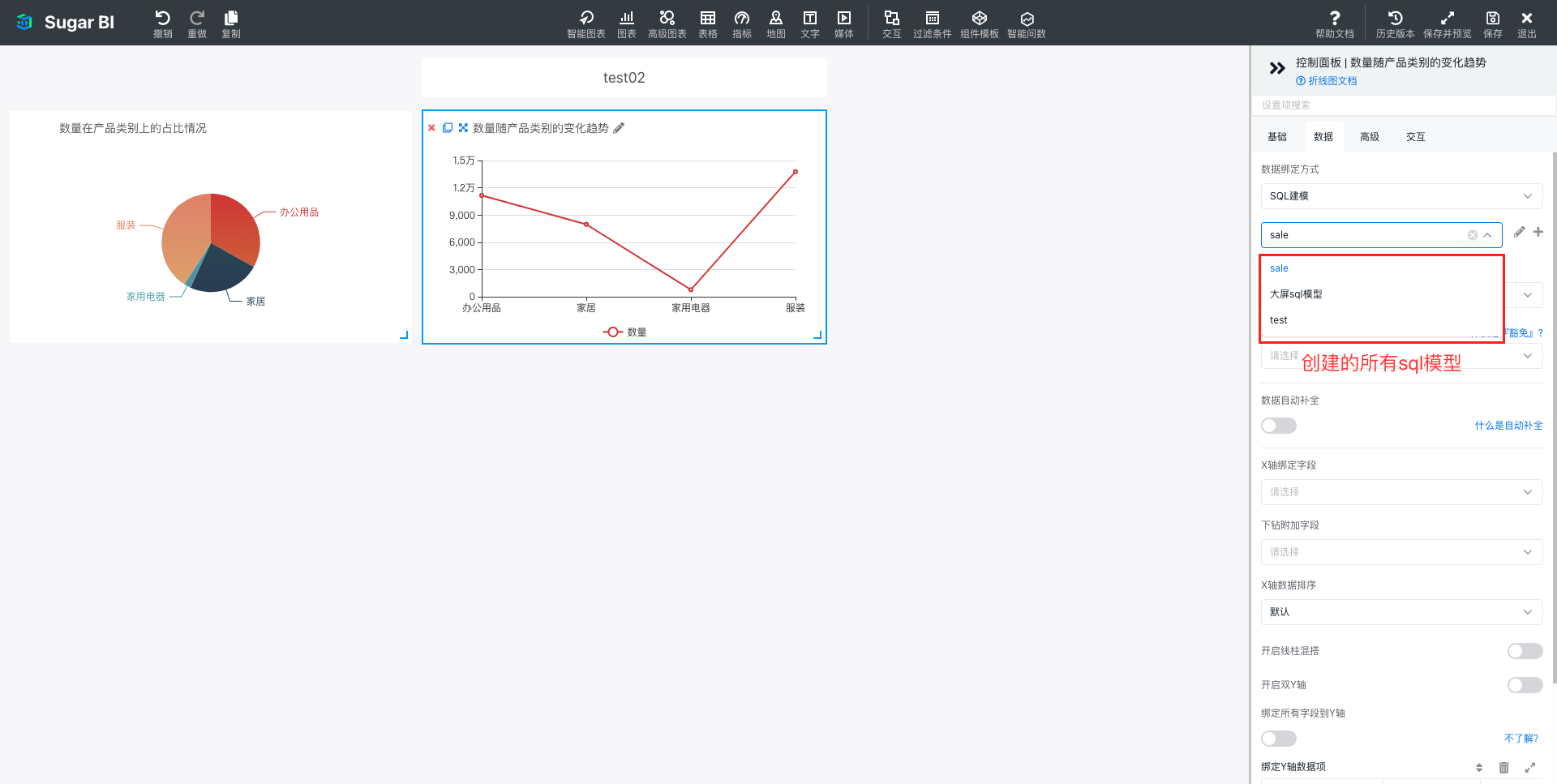Enable line-bar mixing (开启线柱混搭) switch
1557x784 pixels.
tap(1525, 651)
